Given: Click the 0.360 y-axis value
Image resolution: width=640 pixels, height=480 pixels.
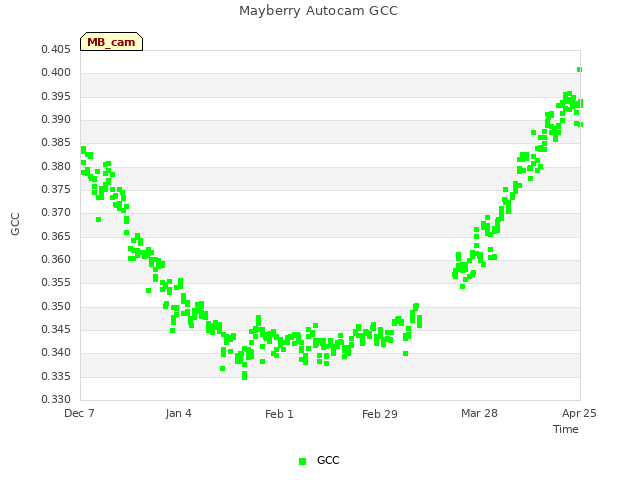Looking at the screenshot, I should point(56,260).
